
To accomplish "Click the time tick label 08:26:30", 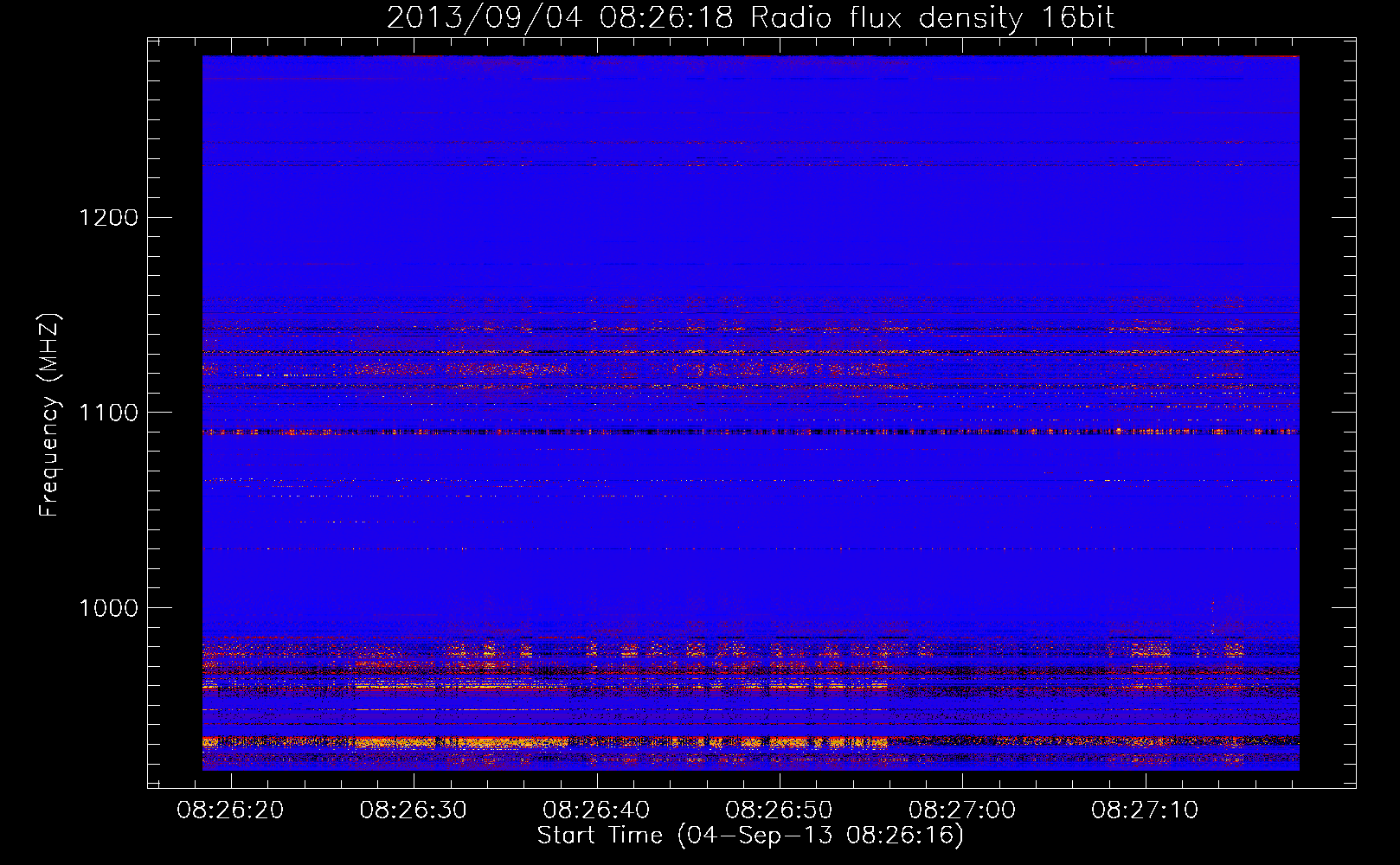I will click(413, 811).
